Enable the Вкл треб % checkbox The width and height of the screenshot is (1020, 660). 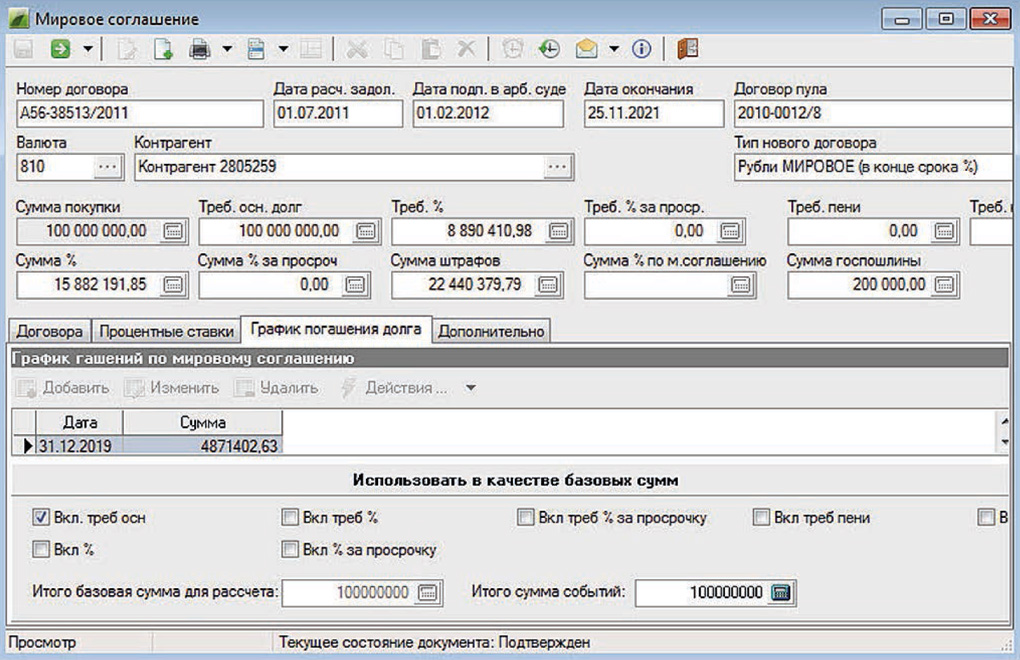click(x=290, y=518)
